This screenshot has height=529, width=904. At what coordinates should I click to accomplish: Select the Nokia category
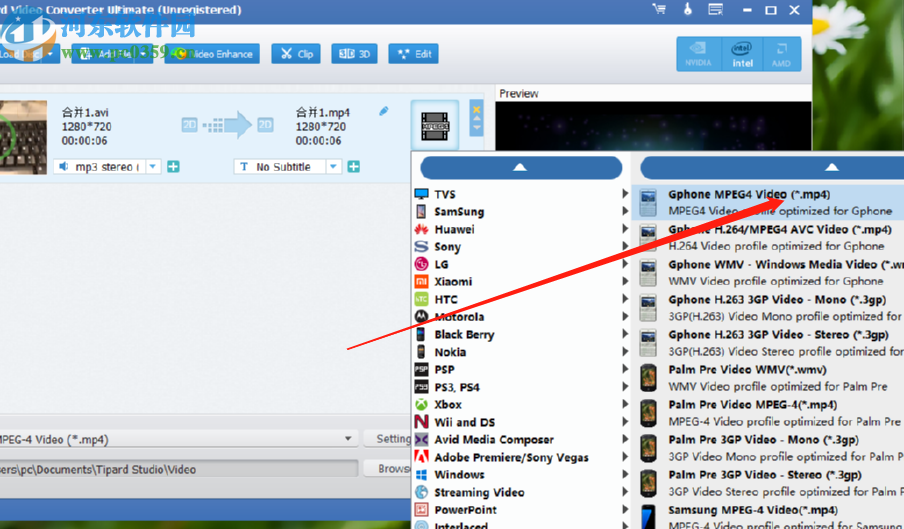[521, 352]
